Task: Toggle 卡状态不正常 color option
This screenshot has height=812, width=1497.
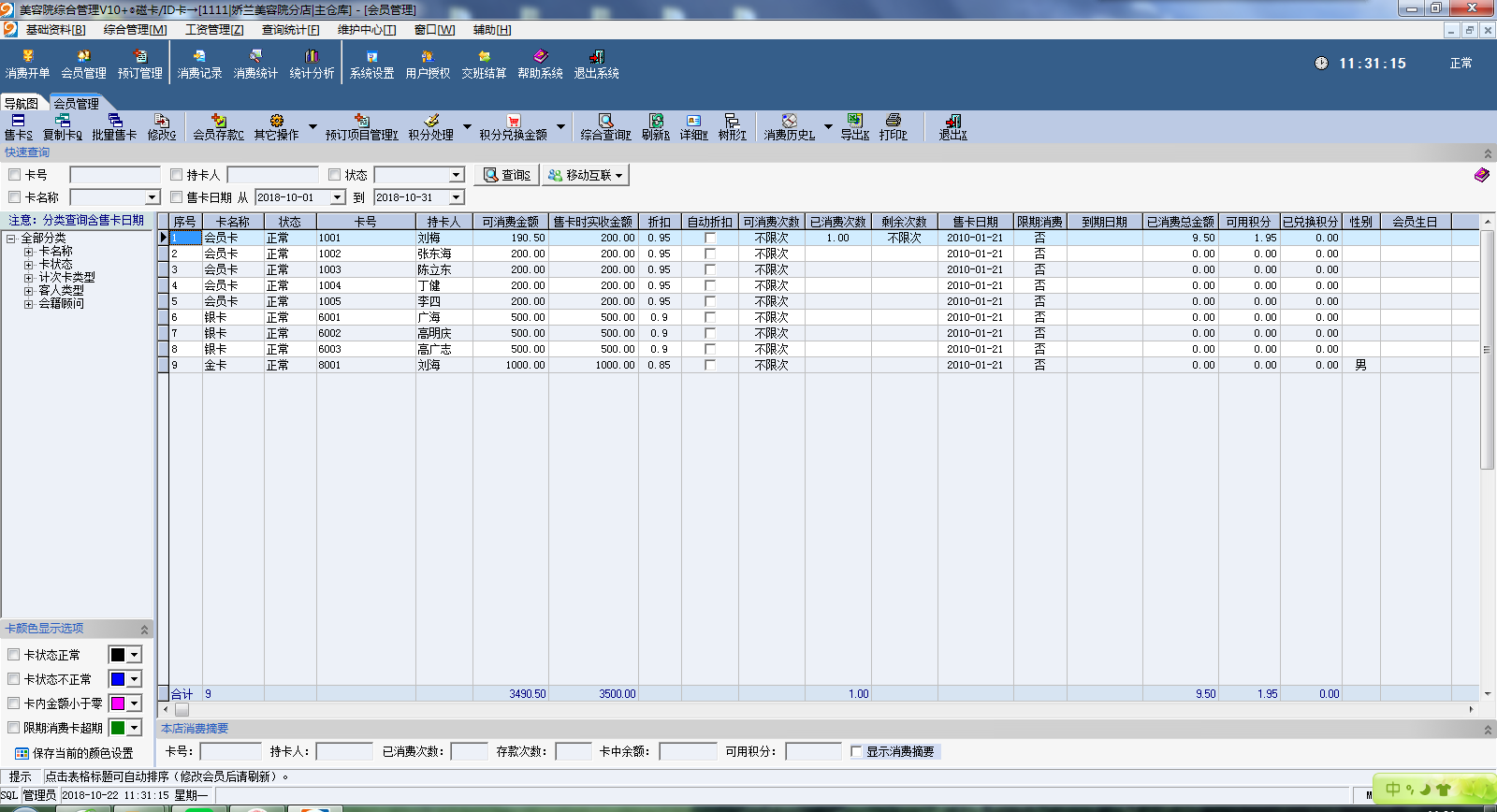Action: tap(14, 679)
